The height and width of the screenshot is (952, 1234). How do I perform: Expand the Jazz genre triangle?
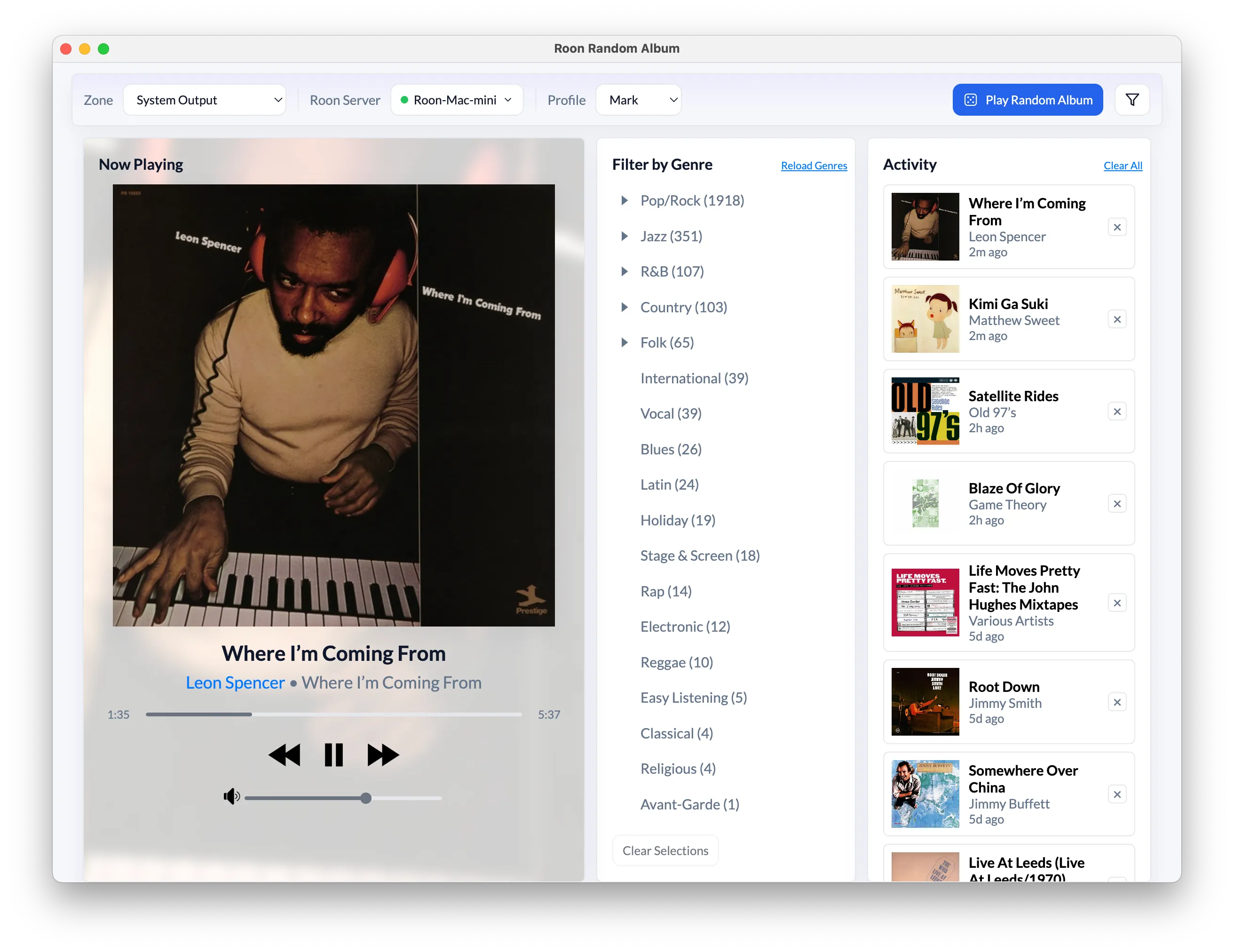pyautogui.click(x=625, y=236)
